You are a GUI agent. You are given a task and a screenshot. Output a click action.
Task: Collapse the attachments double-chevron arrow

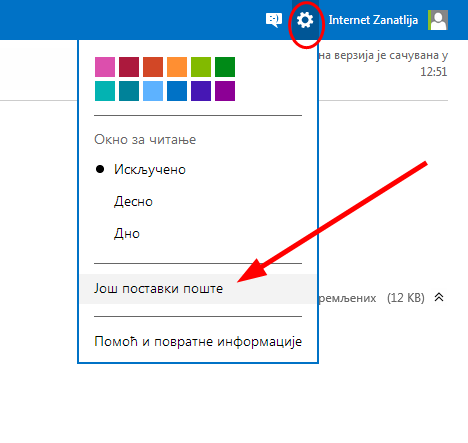[439, 297]
